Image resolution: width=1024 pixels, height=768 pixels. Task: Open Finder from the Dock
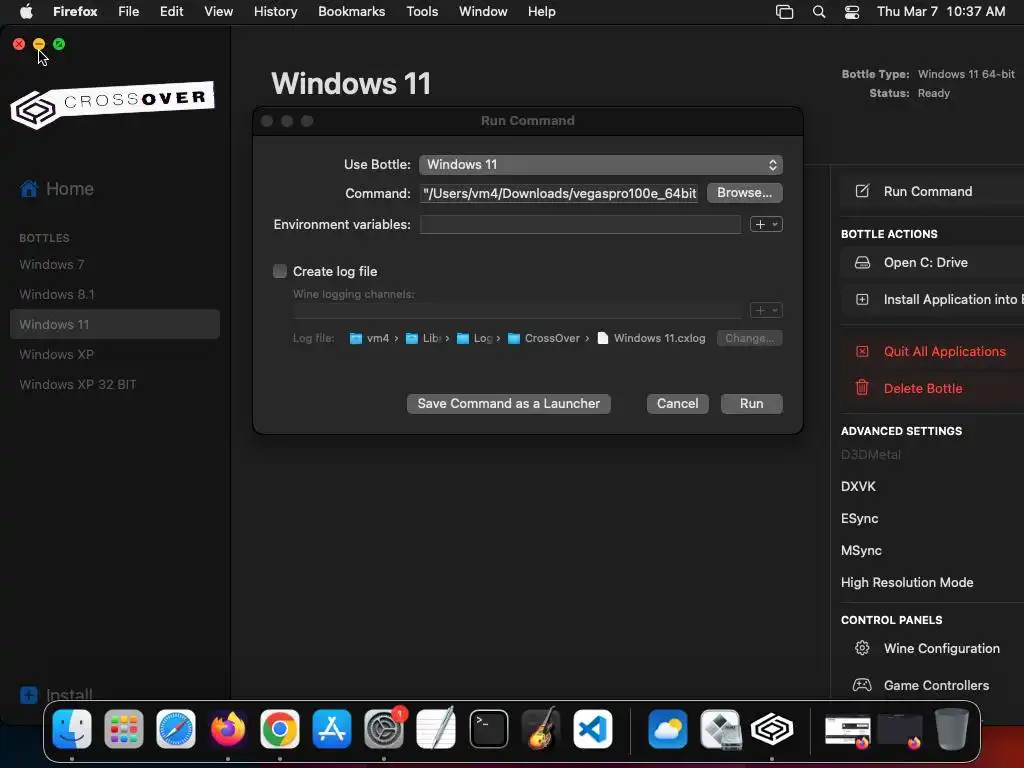72,729
